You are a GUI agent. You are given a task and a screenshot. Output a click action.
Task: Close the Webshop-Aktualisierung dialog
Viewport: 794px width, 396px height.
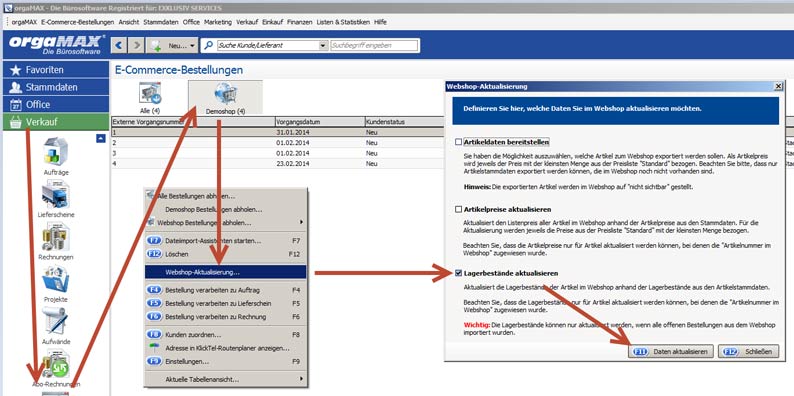pos(778,87)
